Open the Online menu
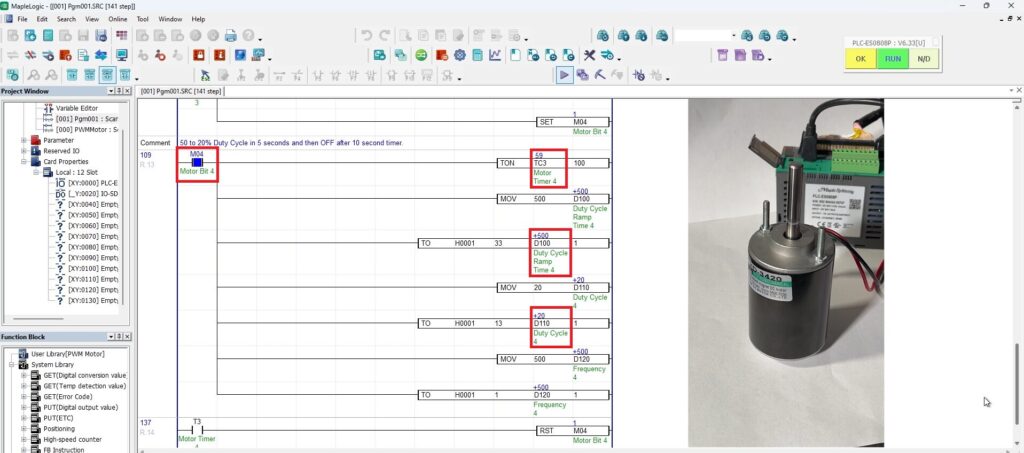 pyautogui.click(x=118, y=19)
